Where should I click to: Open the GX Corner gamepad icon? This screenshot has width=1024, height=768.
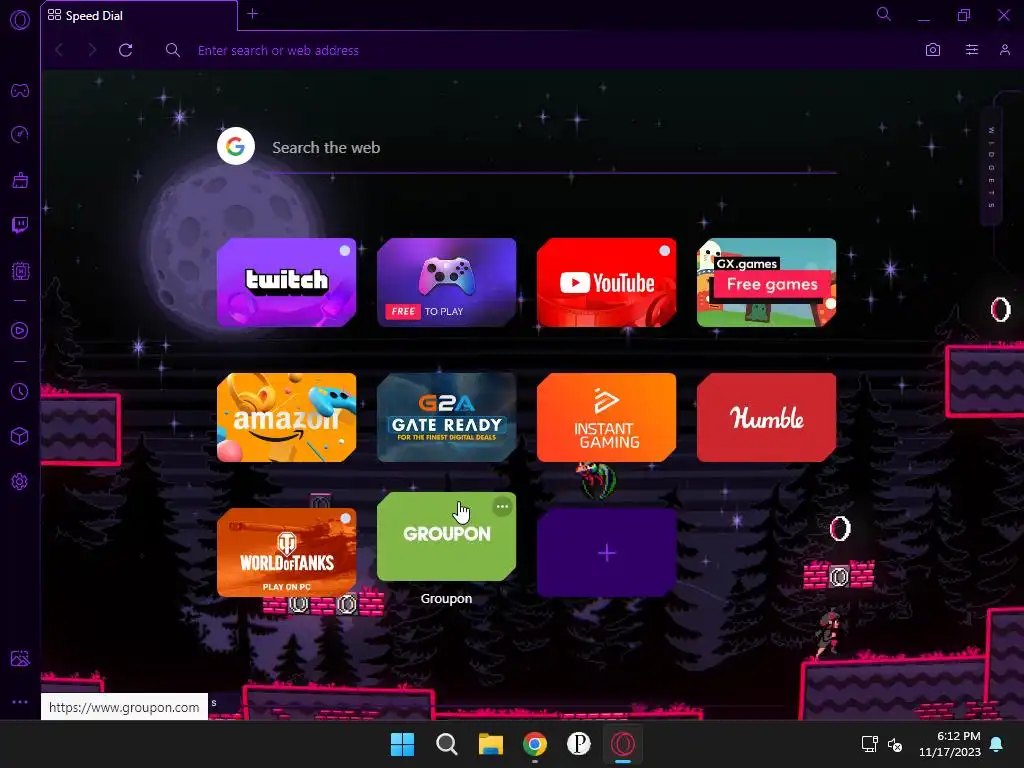click(x=20, y=91)
